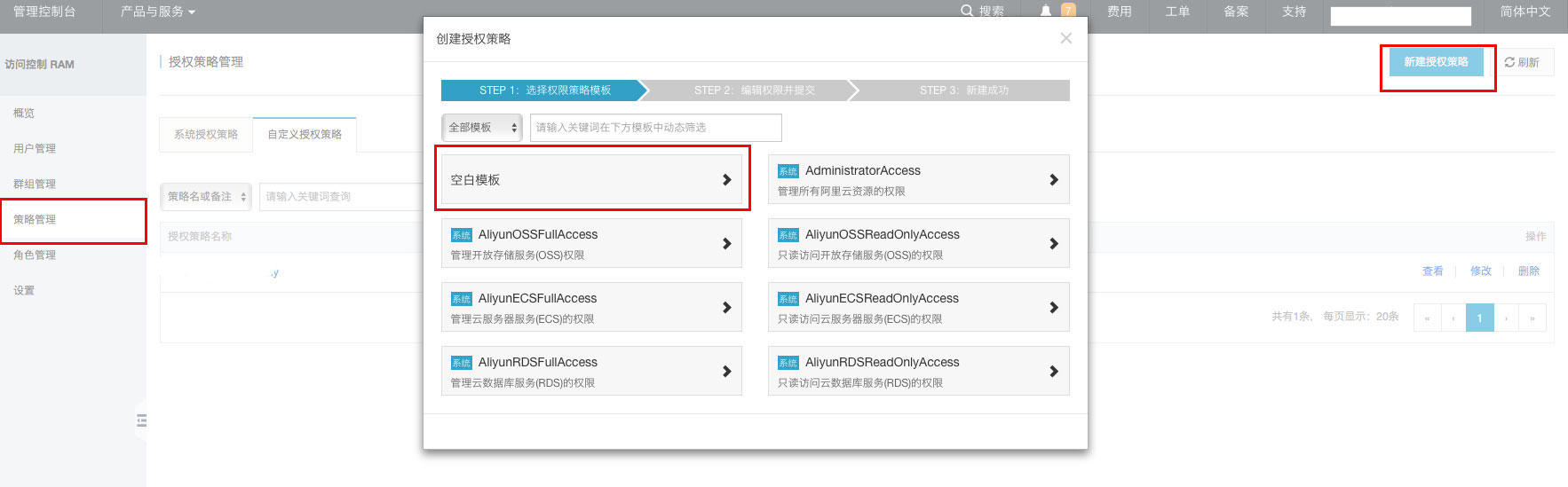Click arrow on AdministratorAccess card
This screenshot has width=1568, height=487.
[1054, 180]
